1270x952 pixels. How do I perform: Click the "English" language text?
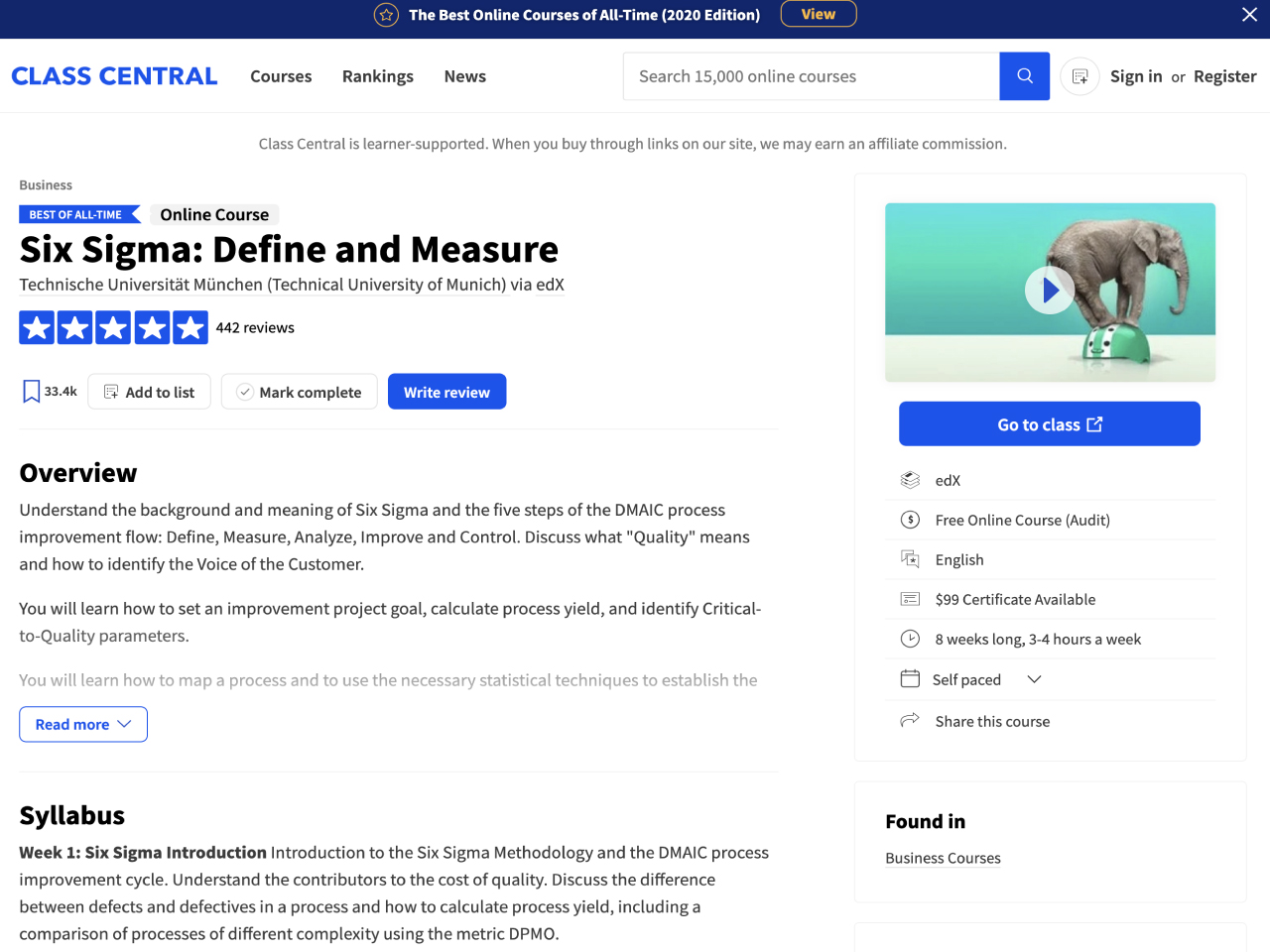pyautogui.click(x=959, y=559)
